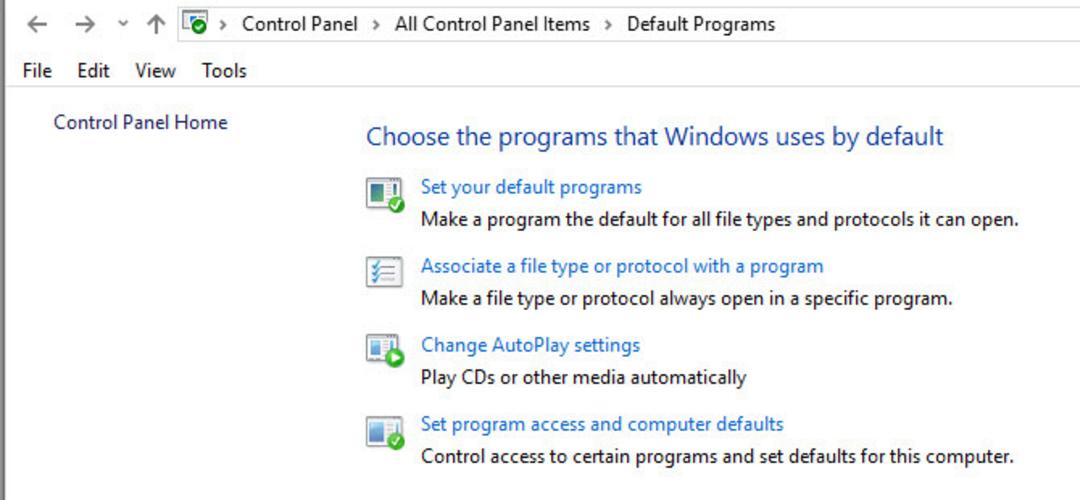Expand the chevron before Control Panel breadcrumb

coord(222,25)
